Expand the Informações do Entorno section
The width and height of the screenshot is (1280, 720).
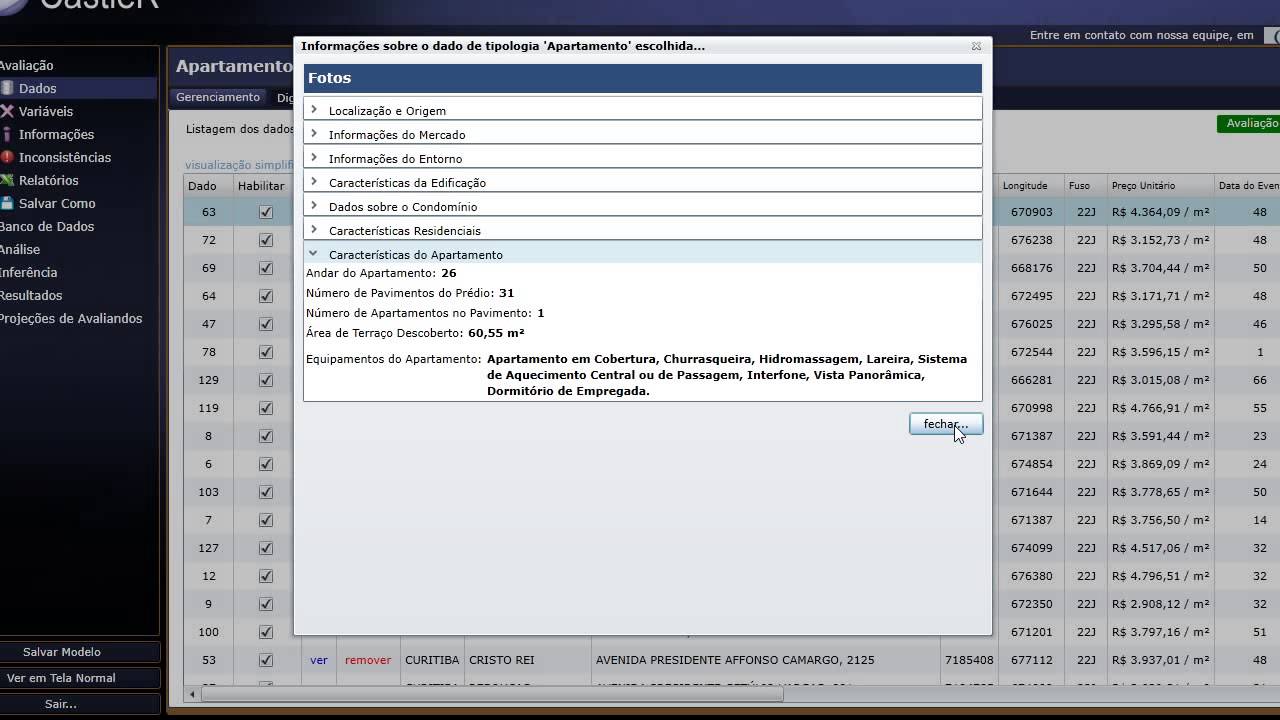pyautogui.click(x=643, y=158)
